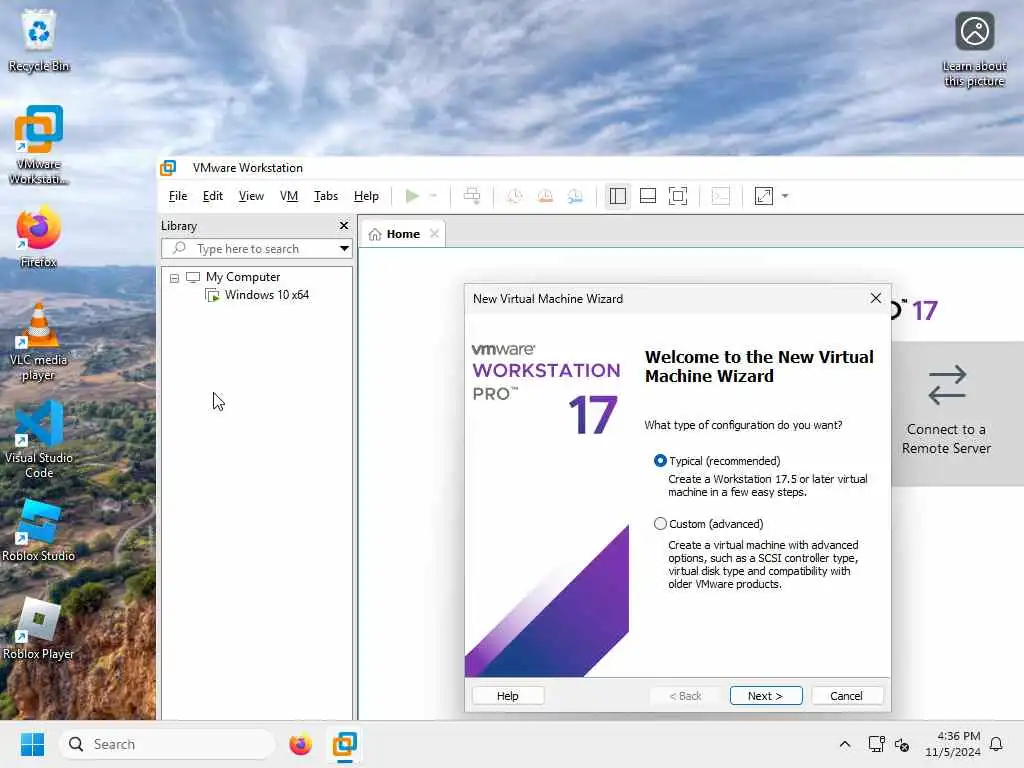Open the stretch display dropdown arrow

[785, 196]
